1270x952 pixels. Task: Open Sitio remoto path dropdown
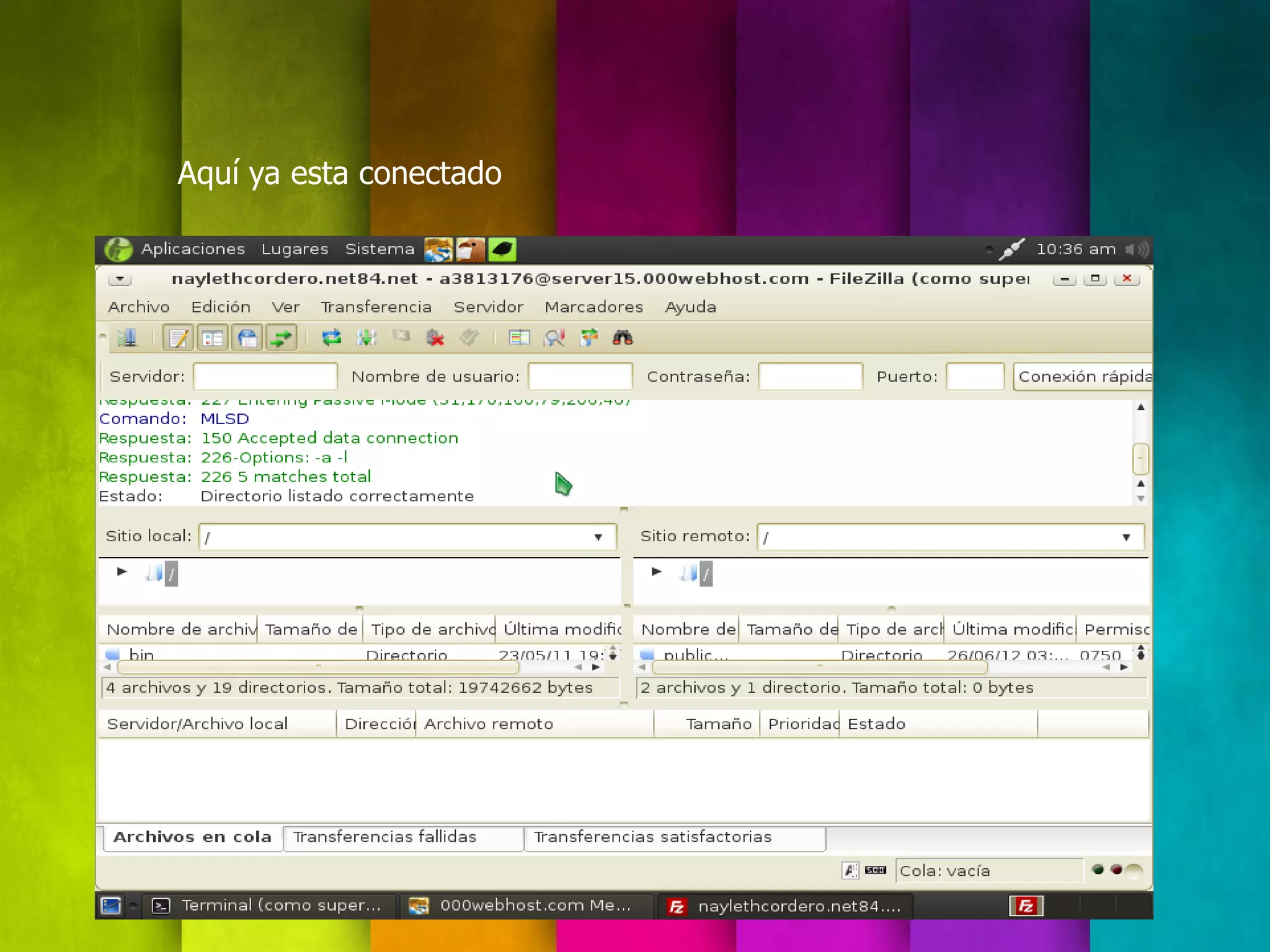click(x=1126, y=537)
